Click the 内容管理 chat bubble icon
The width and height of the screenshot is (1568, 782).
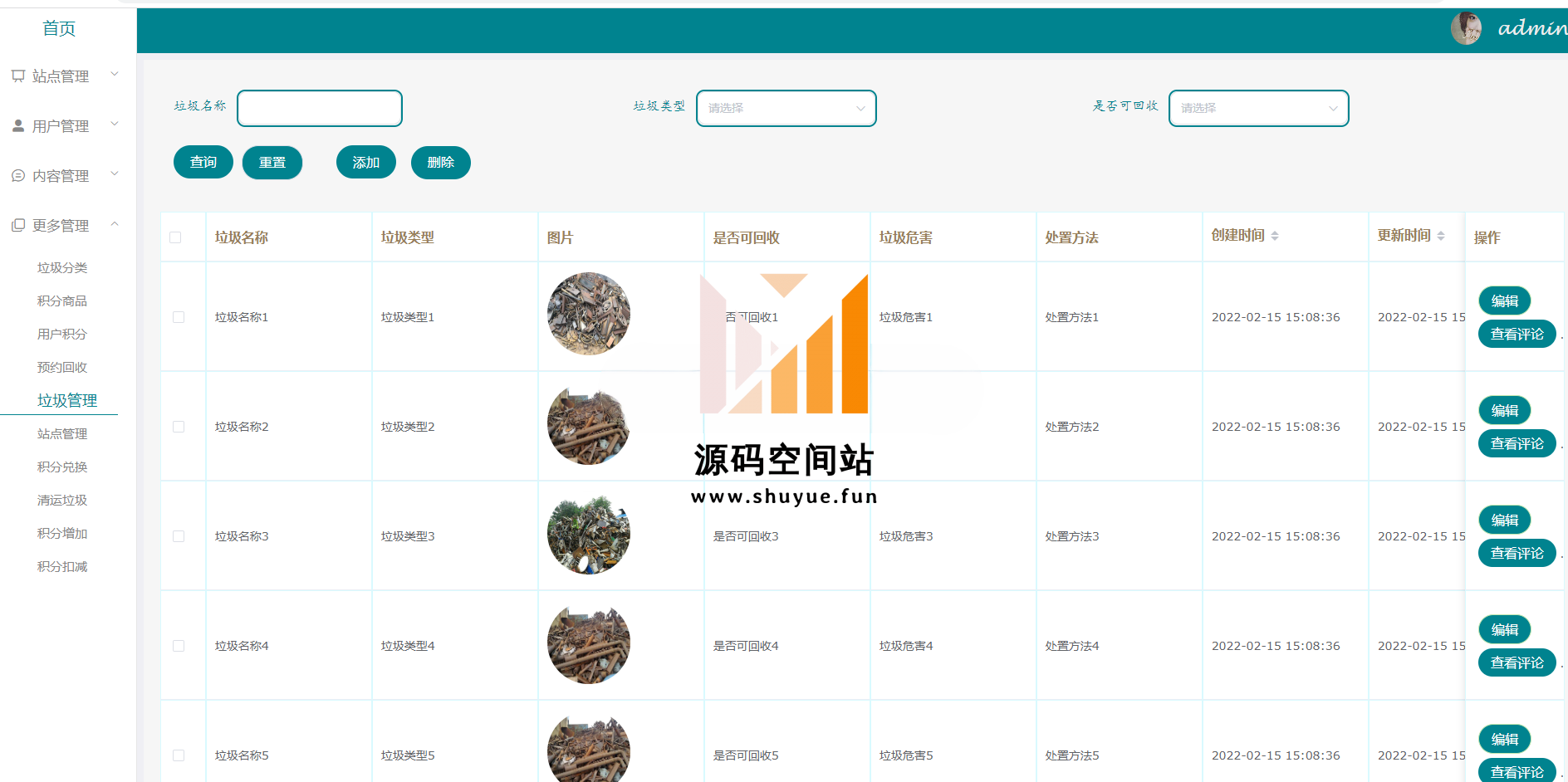click(18, 176)
